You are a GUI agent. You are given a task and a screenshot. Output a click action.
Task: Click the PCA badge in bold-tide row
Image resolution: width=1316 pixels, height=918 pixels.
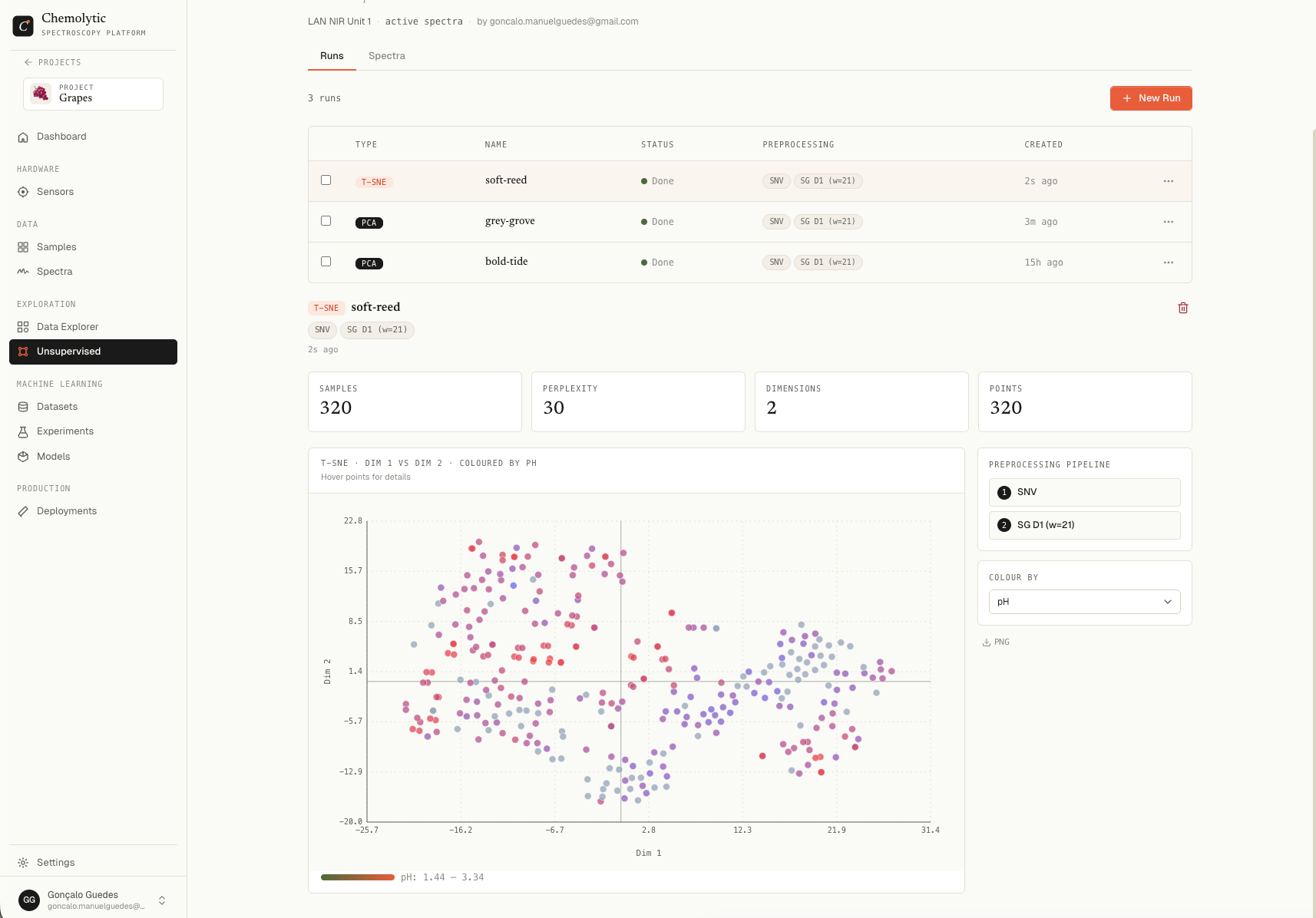coord(369,263)
